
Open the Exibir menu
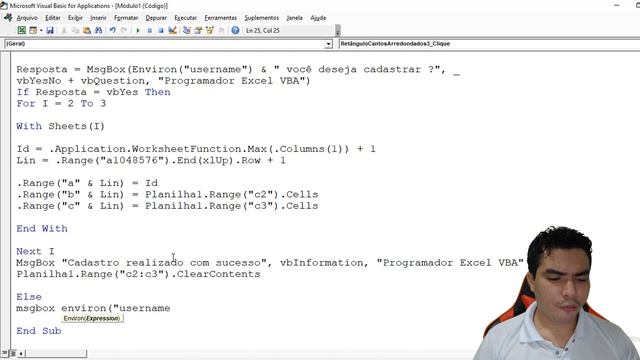click(x=75, y=18)
